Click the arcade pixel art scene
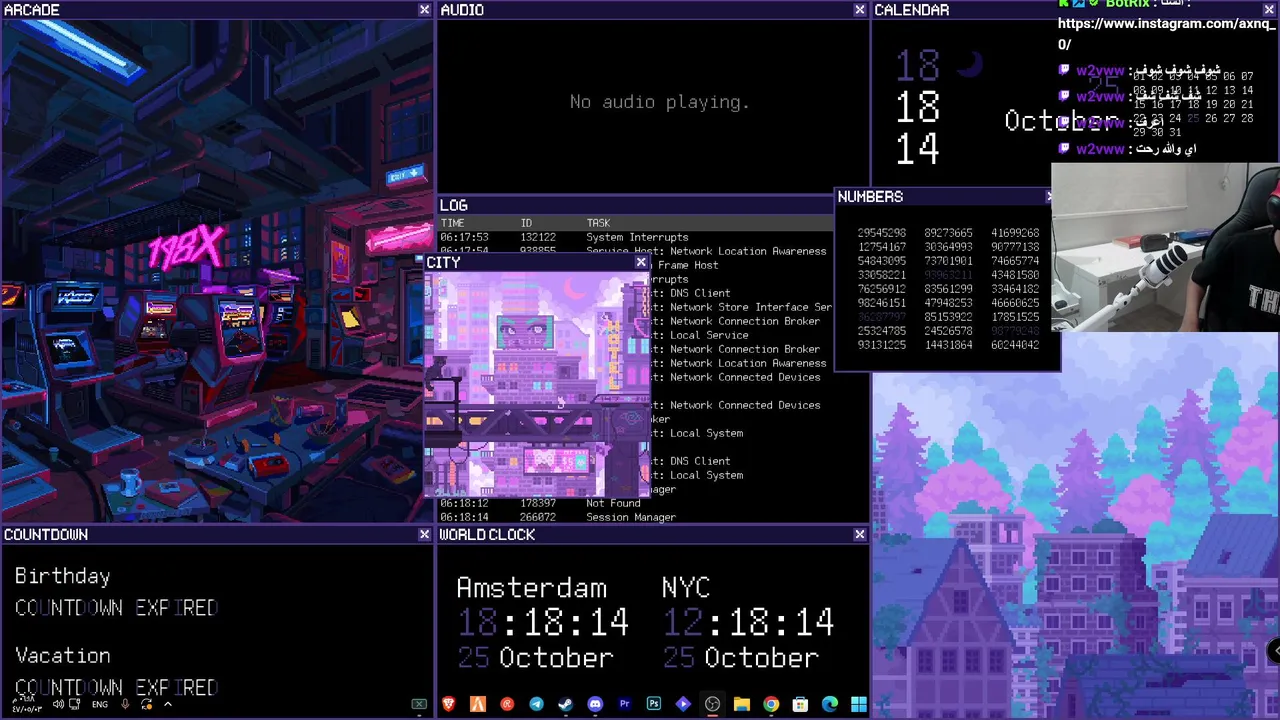This screenshot has width=1280, height=720. coord(216,270)
